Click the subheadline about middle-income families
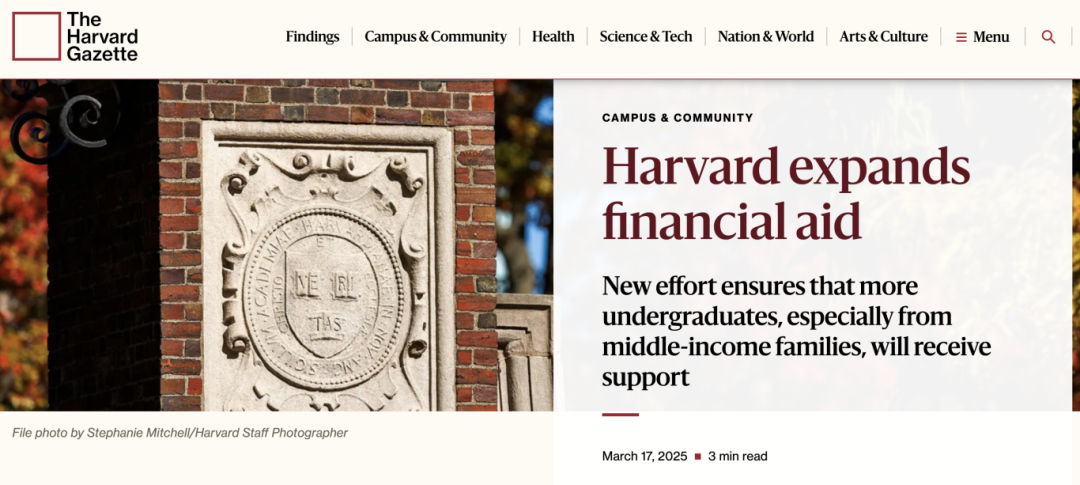1080x485 pixels. pyautogui.click(x=796, y=331)
